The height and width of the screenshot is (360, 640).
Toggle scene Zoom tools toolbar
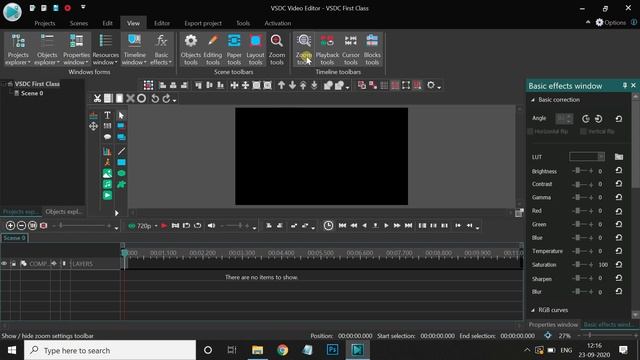[x=277, y=49]
